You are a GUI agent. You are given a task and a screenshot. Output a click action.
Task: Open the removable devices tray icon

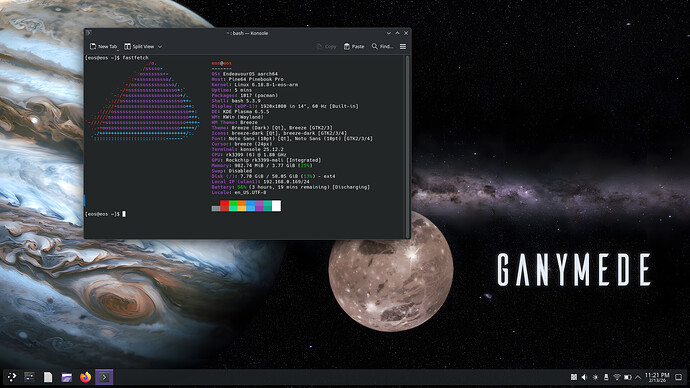coord(606,377)
